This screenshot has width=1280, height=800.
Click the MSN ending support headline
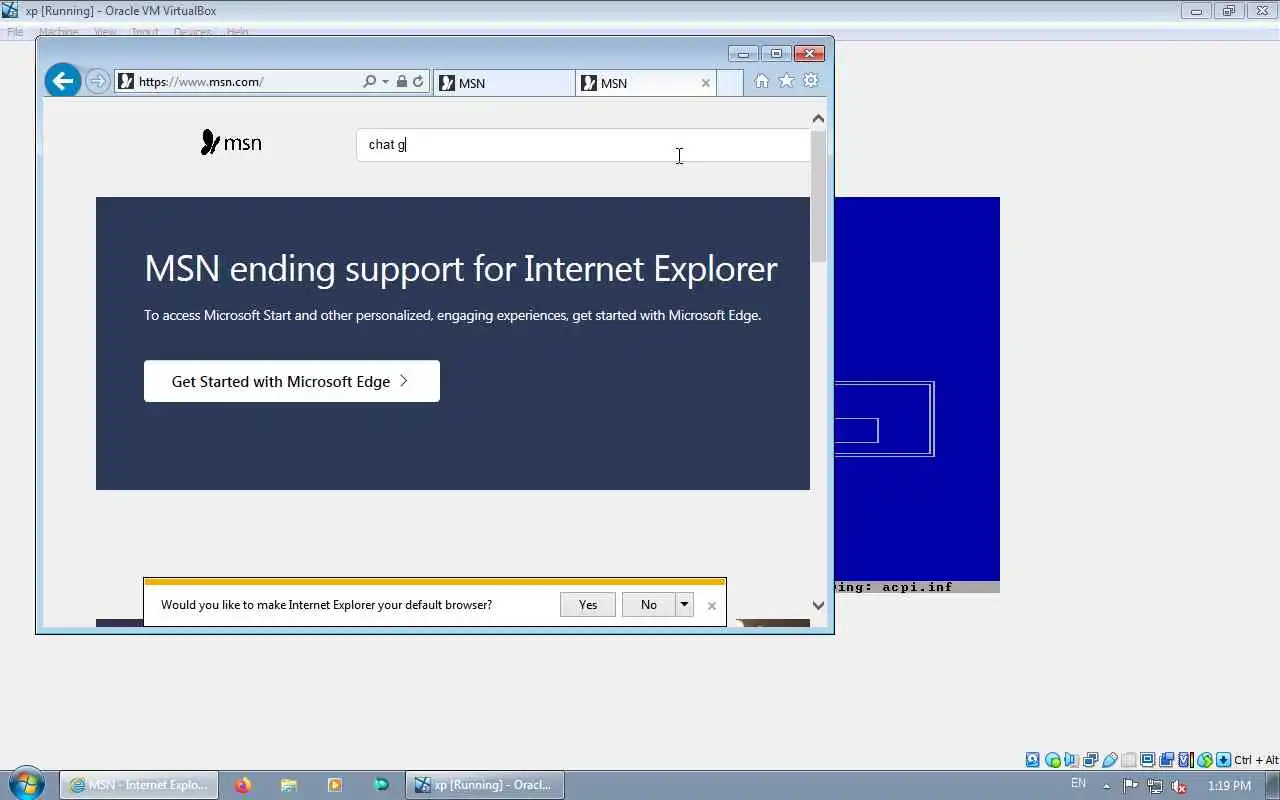(461, 268)
